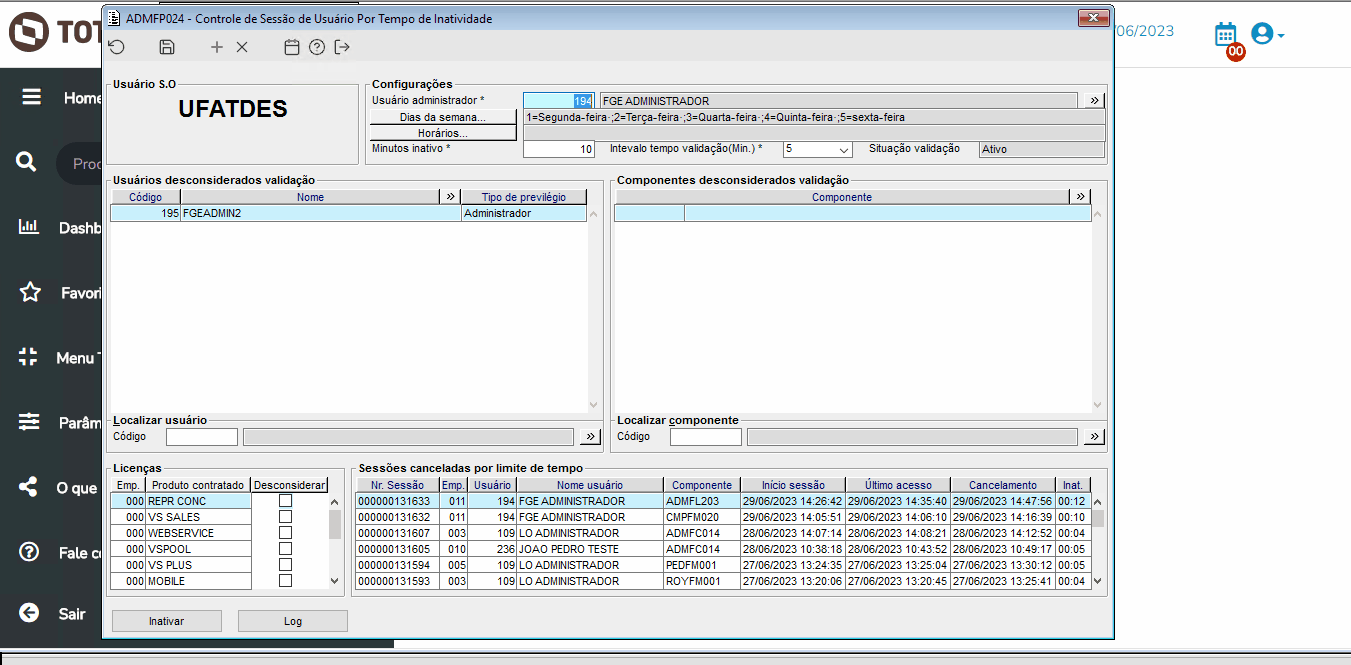
Task: Click the Favoritos star icon
Action: click(30, 292)
